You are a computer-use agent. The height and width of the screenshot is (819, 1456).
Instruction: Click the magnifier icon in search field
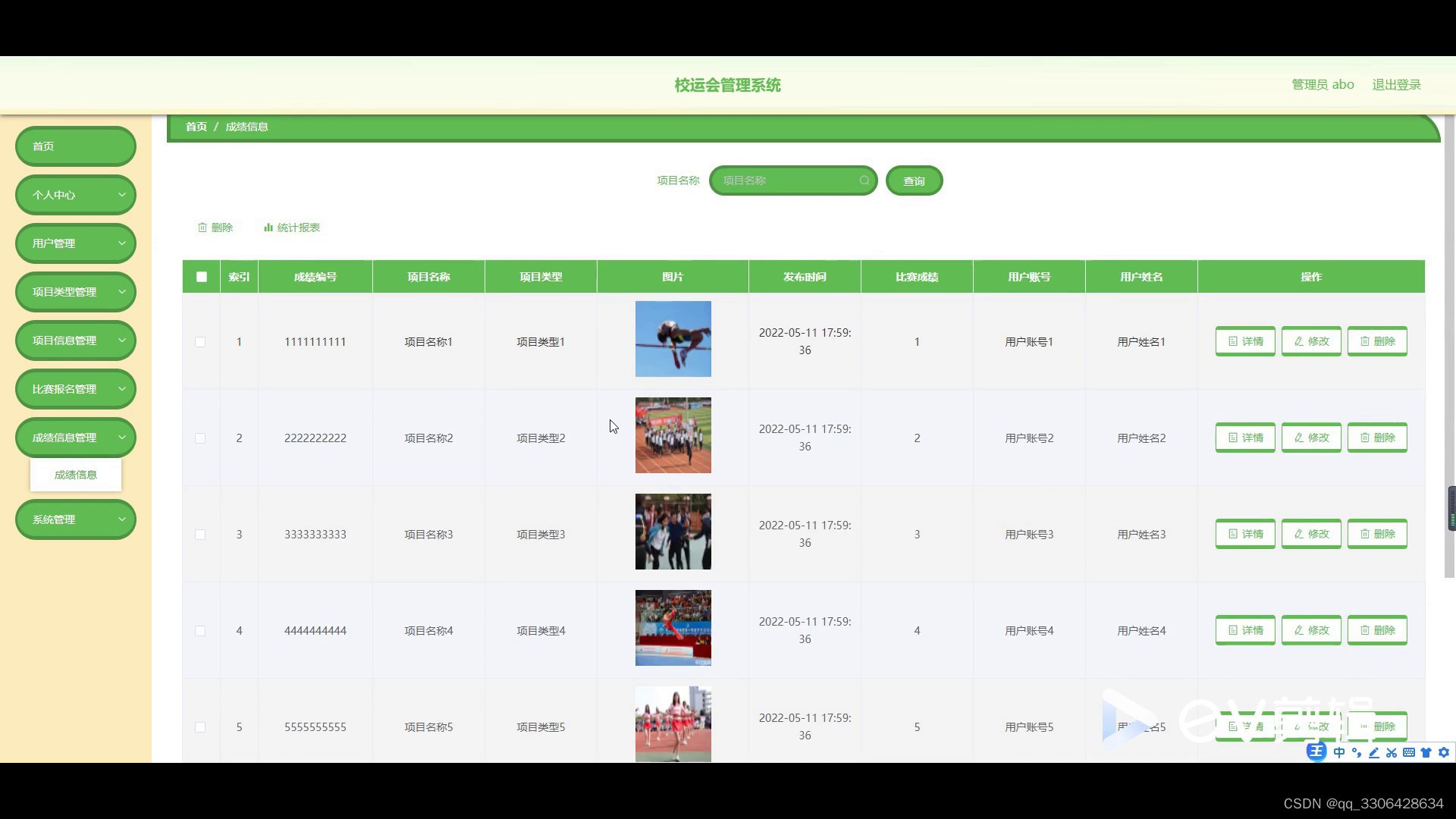point(864,180)
